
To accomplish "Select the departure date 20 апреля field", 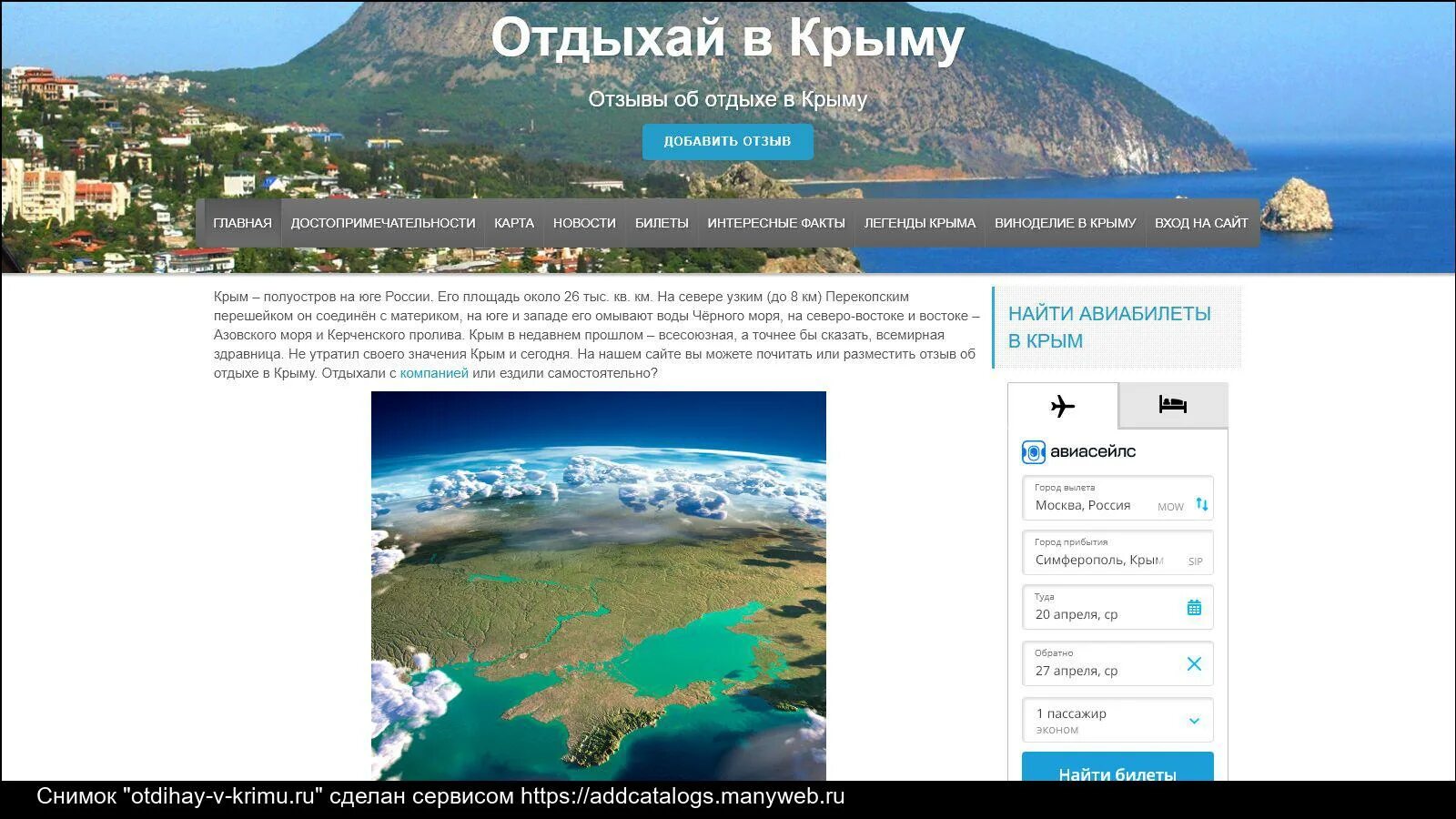I will [1117, 607].
